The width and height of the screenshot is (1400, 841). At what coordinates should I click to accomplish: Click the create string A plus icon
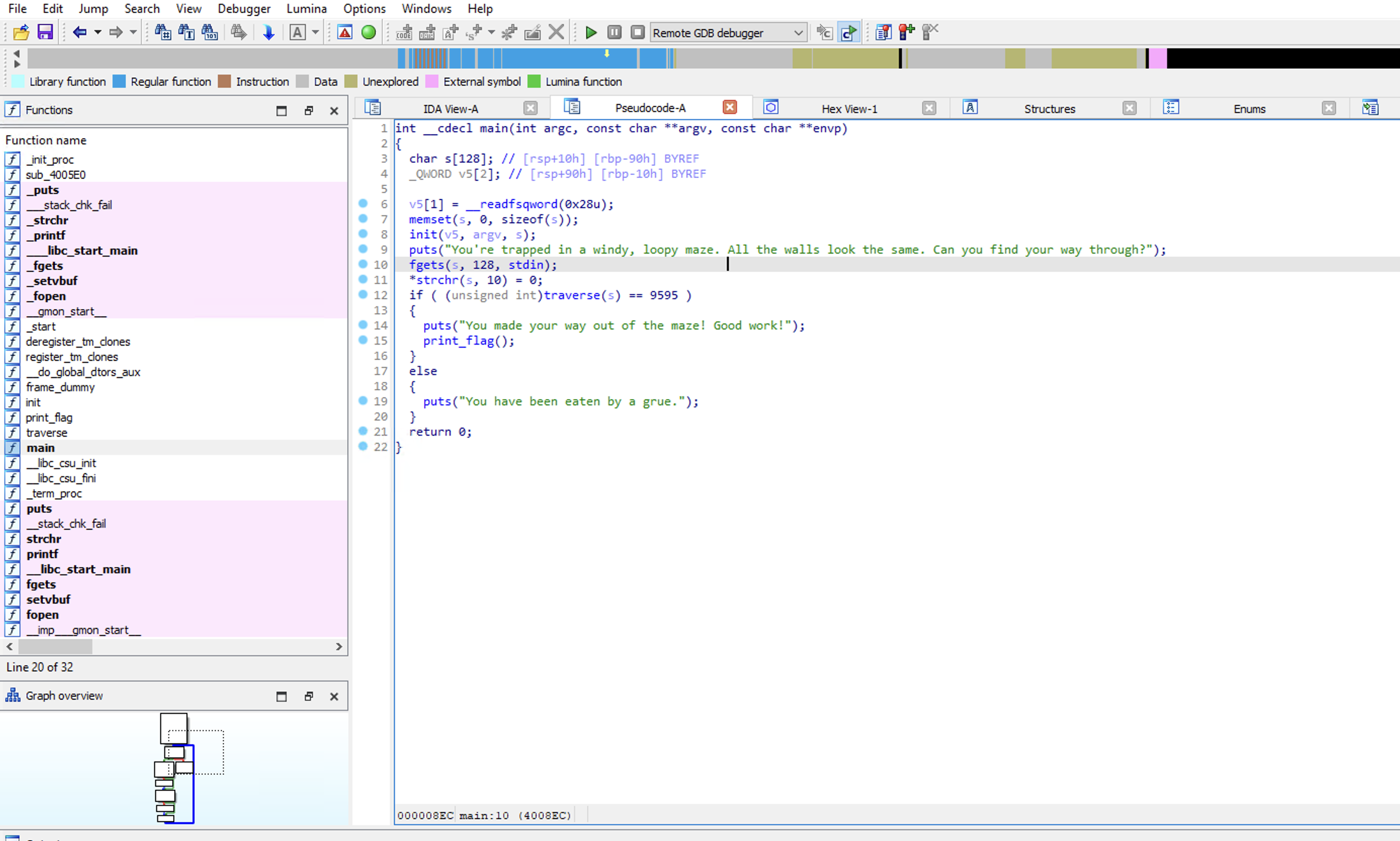coord(451,32)
